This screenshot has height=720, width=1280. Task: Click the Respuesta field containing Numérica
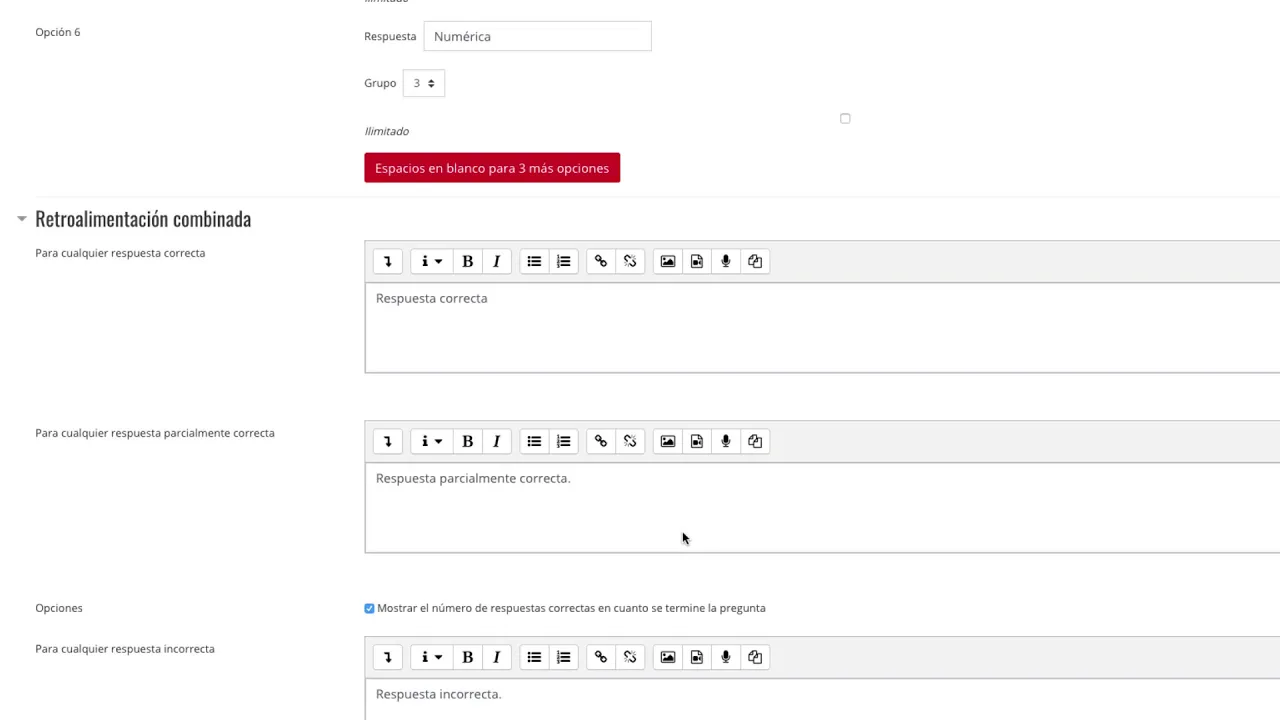coord(537,36)
